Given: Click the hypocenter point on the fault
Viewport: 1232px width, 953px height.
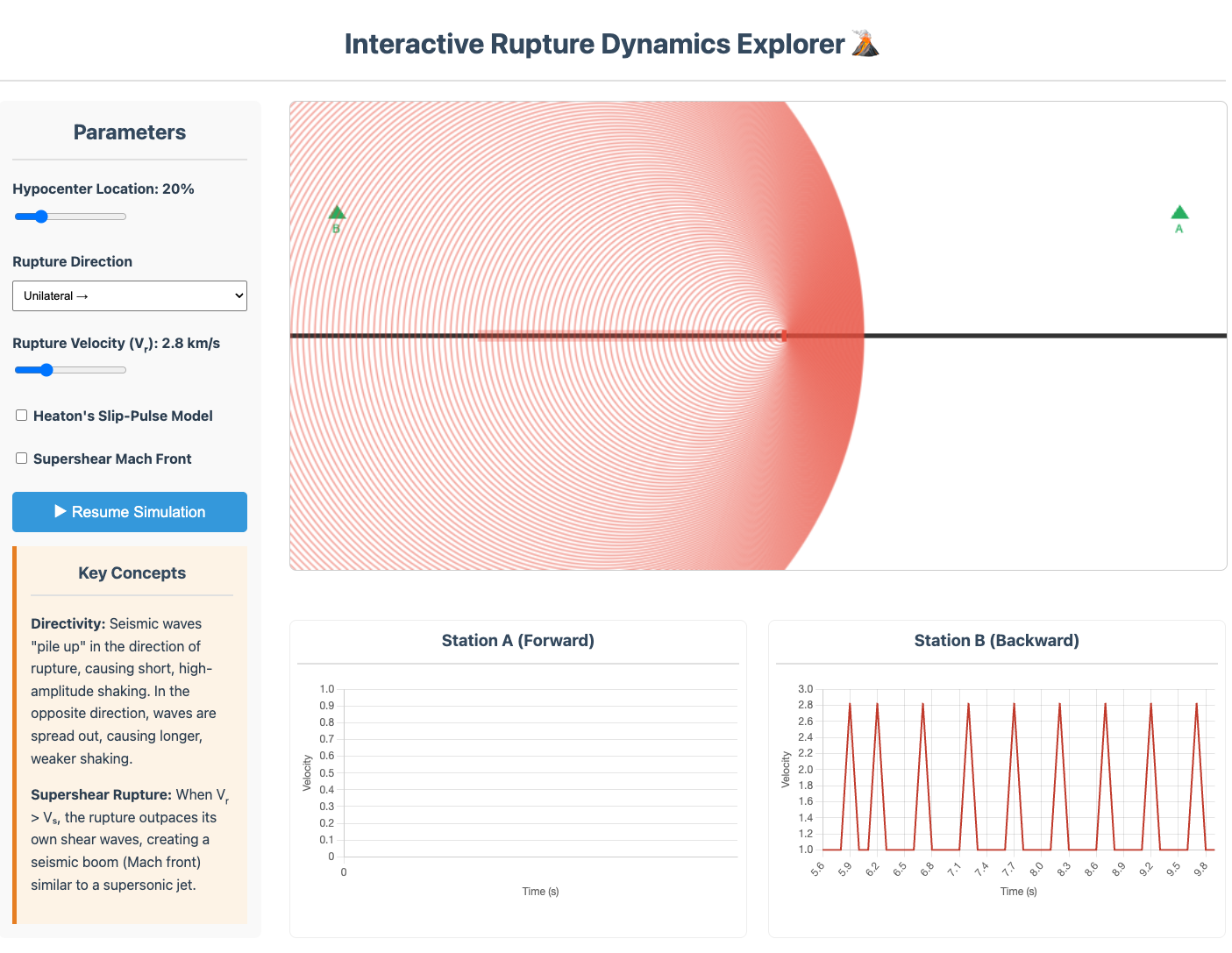Looking at the screenshot, I should point(479,335).
